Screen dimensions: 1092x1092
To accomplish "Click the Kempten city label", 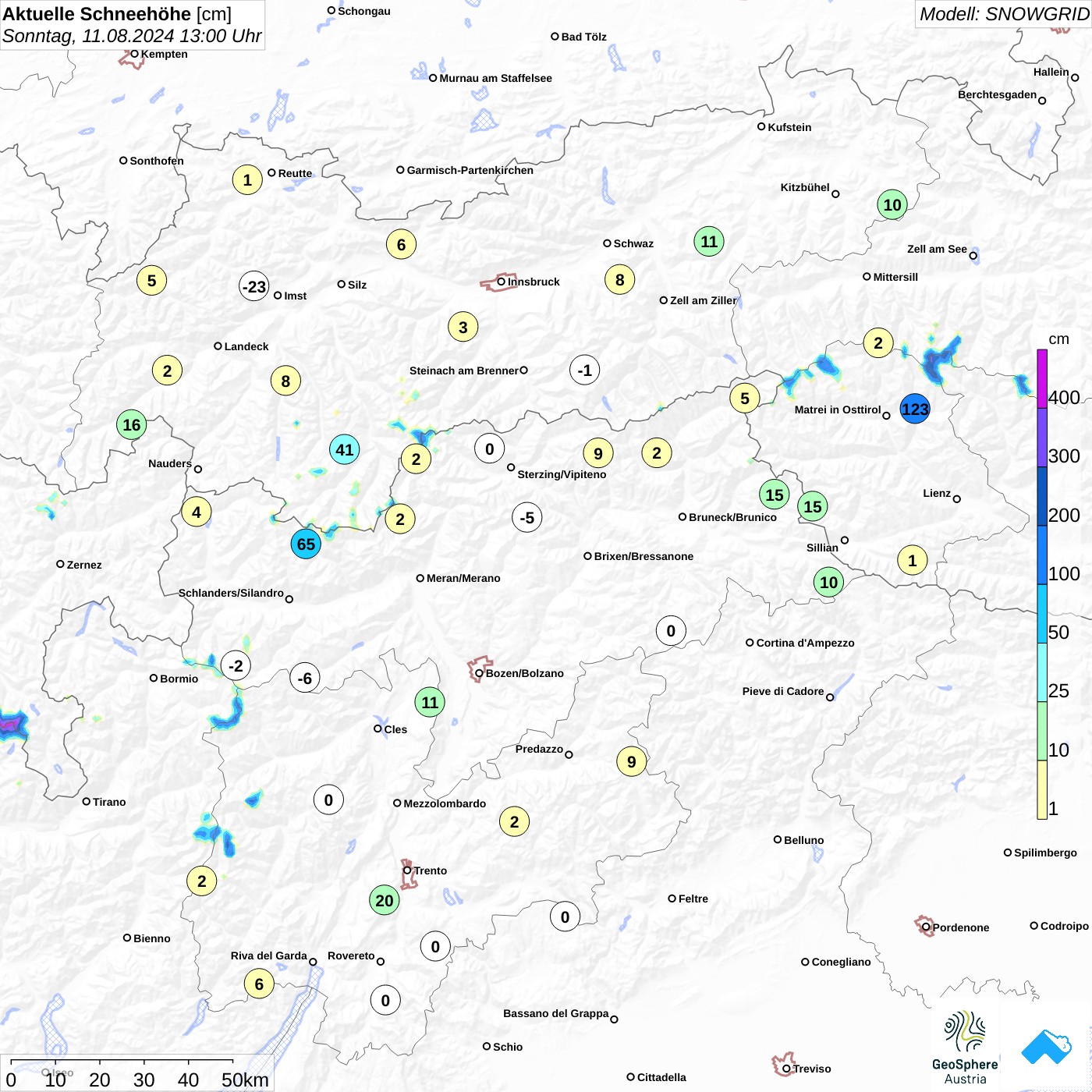I will click(164, 54).
